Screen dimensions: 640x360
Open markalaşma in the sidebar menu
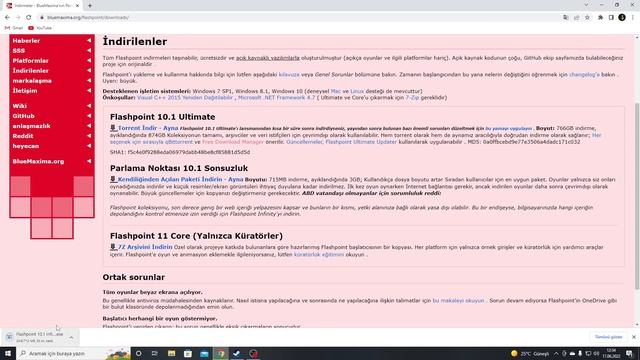(x=32, y=81)
